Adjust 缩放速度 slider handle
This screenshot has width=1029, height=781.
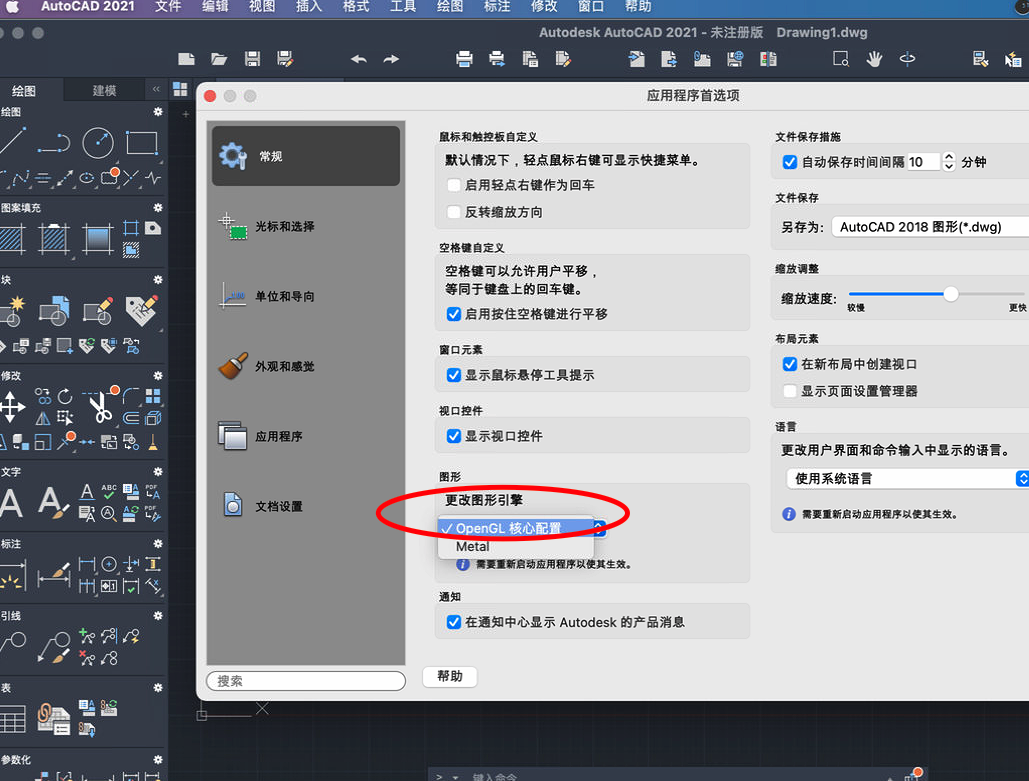pyautogui.click(x=950, y=294)
